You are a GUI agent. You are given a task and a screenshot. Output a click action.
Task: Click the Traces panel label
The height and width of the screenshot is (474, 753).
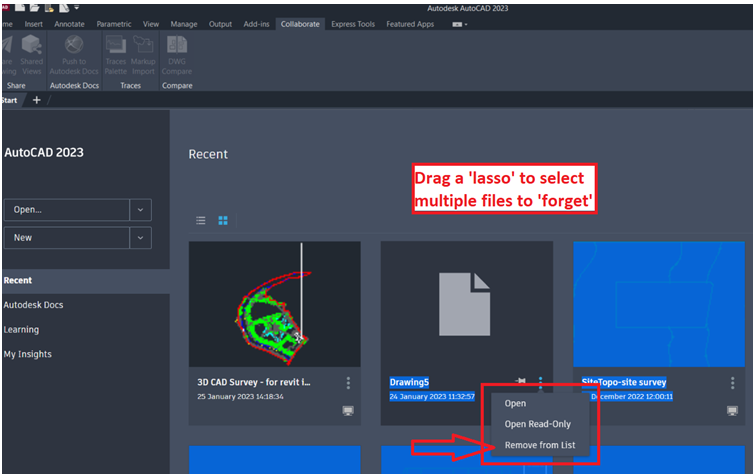(130, 85)
